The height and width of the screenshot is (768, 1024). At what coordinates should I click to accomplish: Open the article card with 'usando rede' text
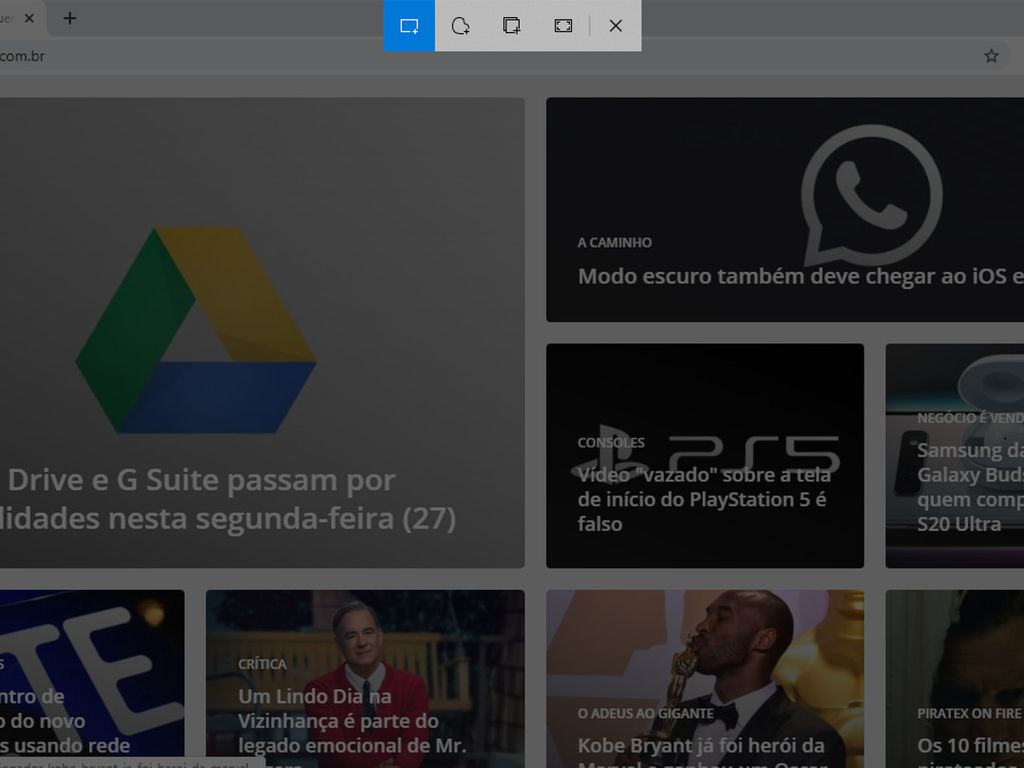[92, 679]
